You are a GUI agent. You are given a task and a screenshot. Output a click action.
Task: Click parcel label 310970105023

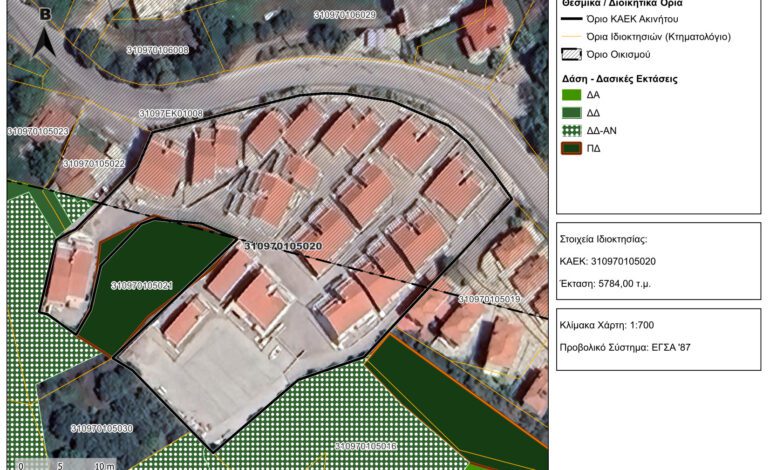point(38,131)
